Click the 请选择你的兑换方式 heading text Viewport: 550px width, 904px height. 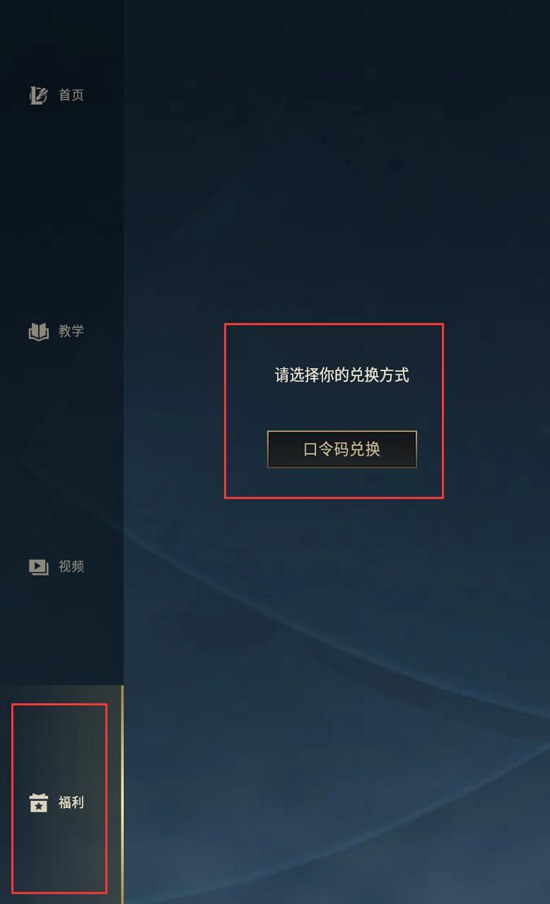coord(342,375)
